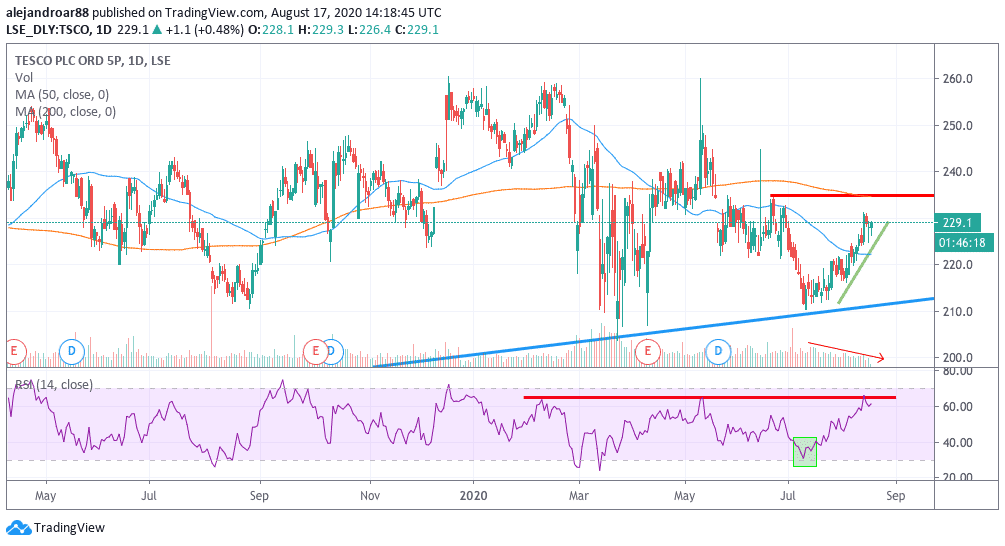Click the alejandroar88 author name
Image resolution: width=1005 pixels, height=546 pixels.
tap(48, 12)
